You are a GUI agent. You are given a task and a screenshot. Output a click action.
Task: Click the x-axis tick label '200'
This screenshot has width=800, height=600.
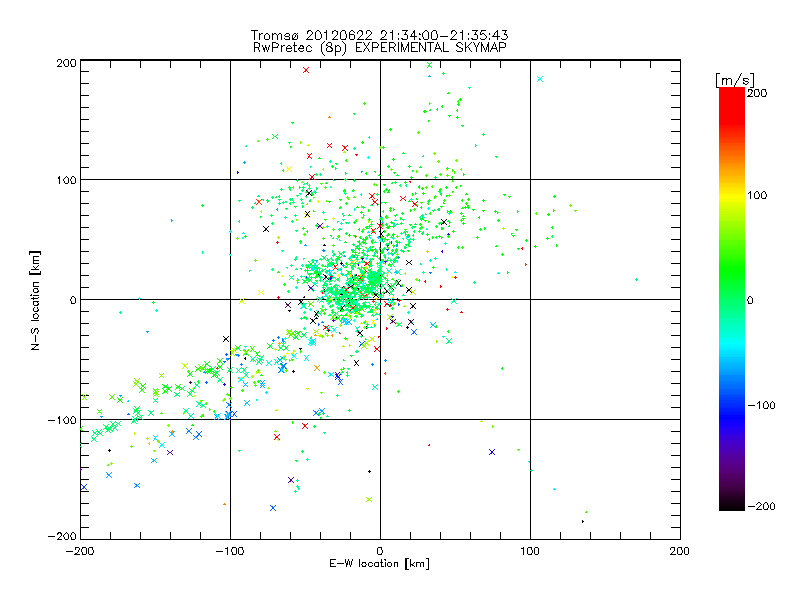[680, 551]
